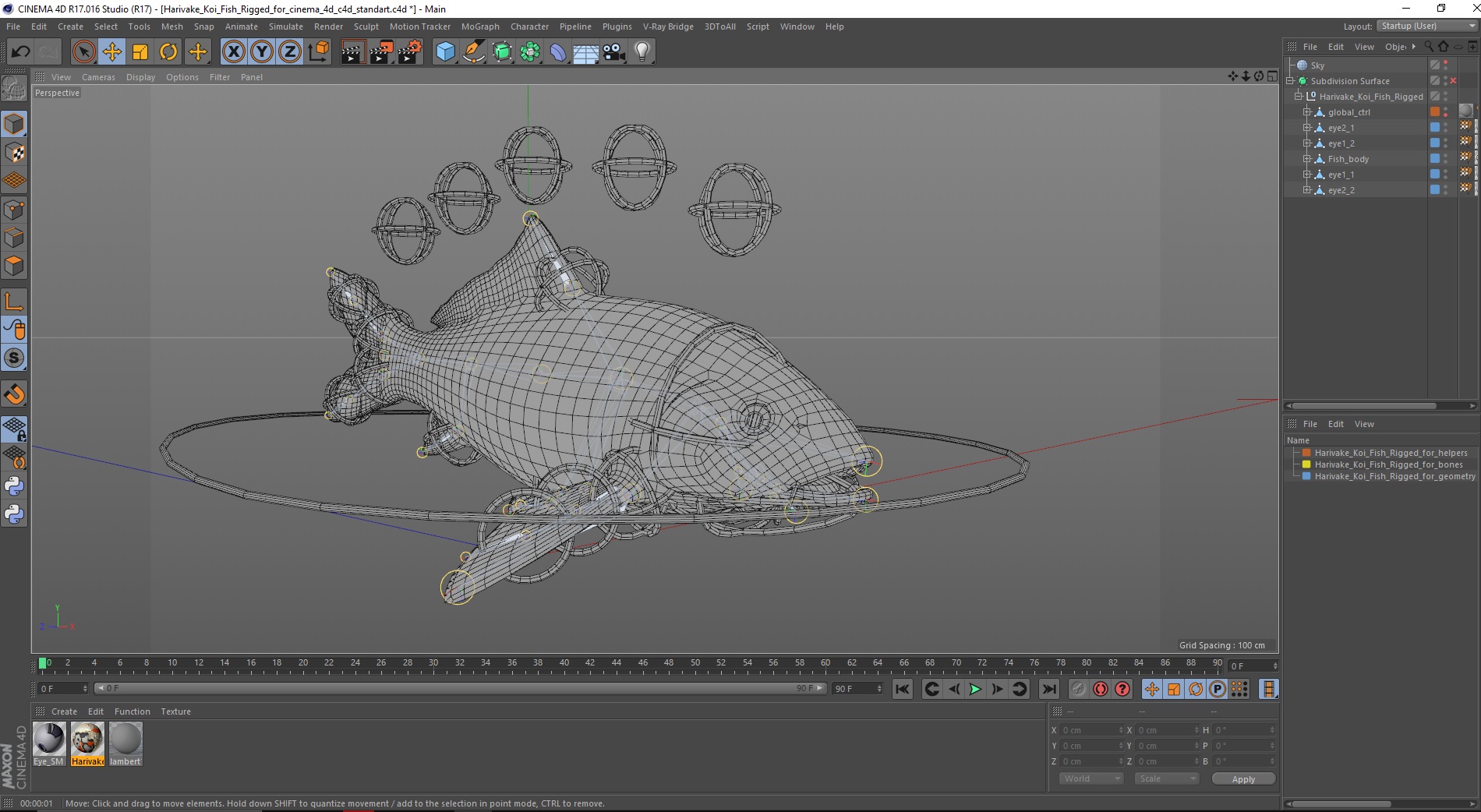
Task: Toggle Y axis lock
Action: click(x=262, y=52)
